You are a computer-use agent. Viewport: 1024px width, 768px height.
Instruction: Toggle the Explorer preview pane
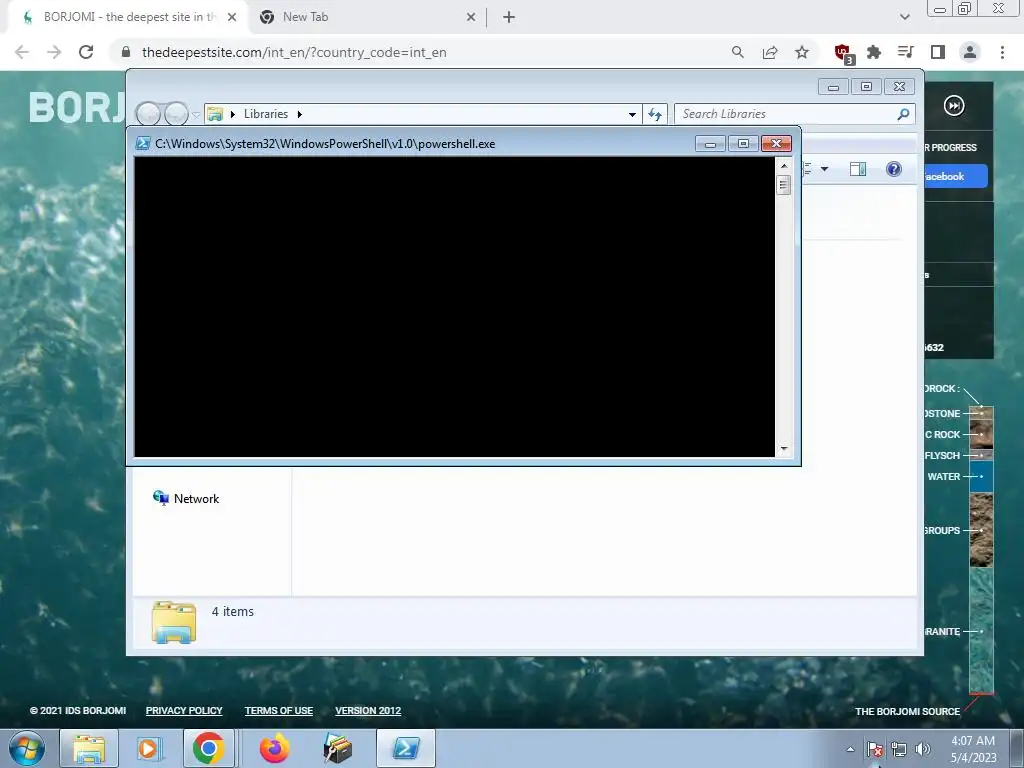coord(857,169)
